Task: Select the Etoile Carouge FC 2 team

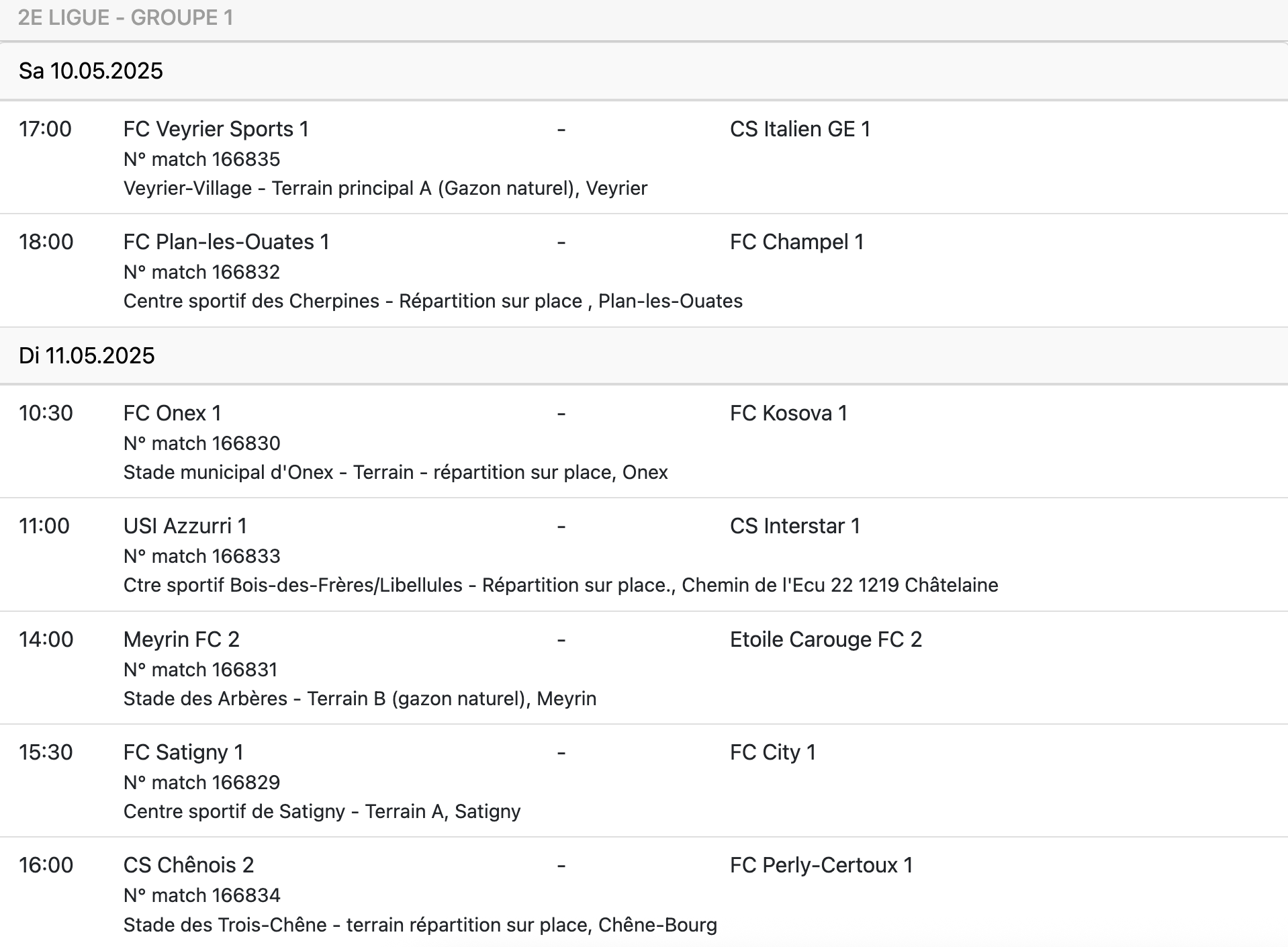Action: (x=825, y=639)
